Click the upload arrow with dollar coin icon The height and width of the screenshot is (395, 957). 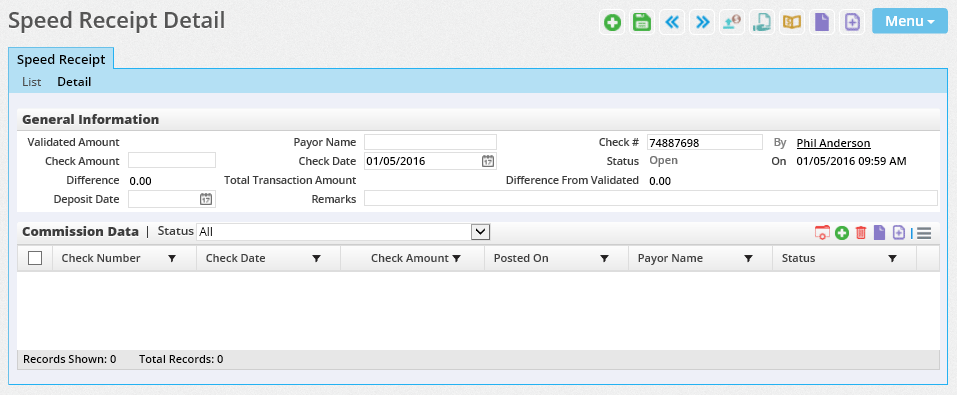(x=732, y=23)
